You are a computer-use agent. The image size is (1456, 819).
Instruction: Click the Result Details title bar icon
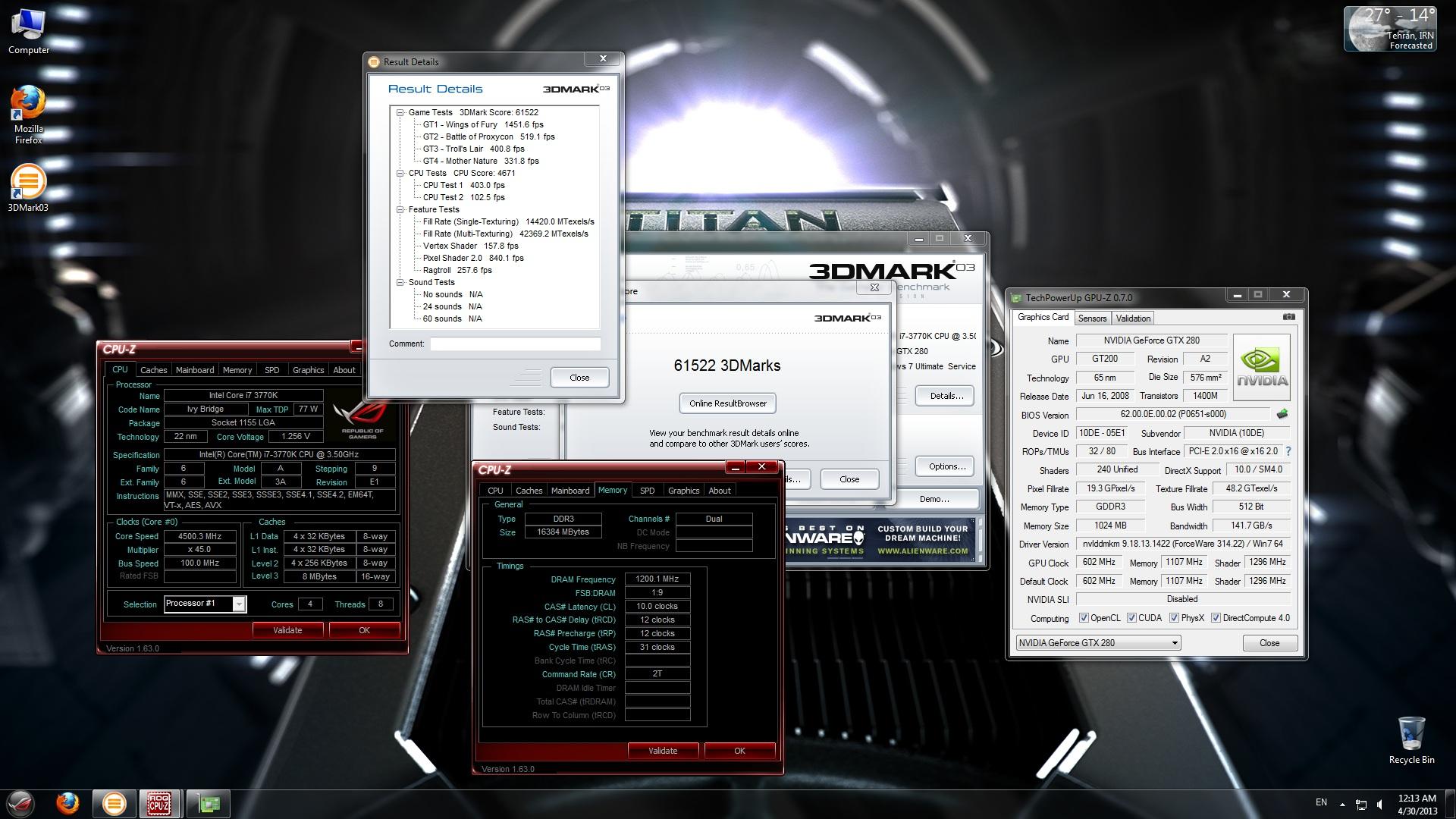pos(373,62)
